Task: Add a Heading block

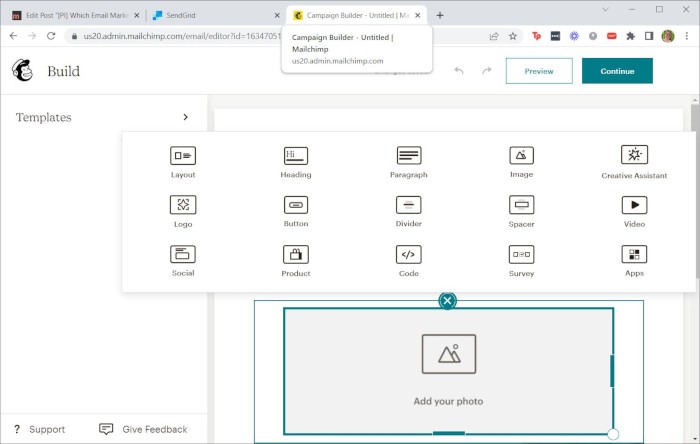Action: (296, 162)
